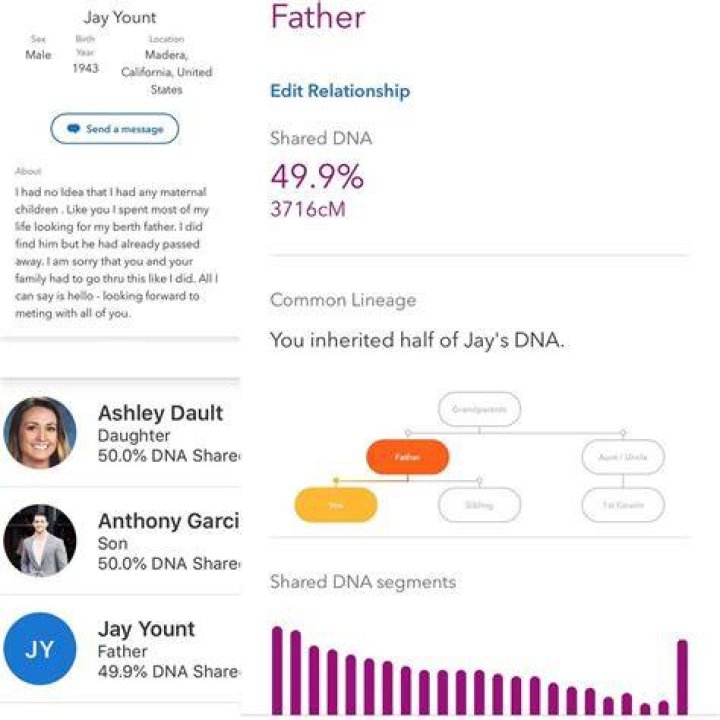Select the Sibling node in lineage chart
The width and height of the screenshot is (720, 720).
[x=479, y=505]
